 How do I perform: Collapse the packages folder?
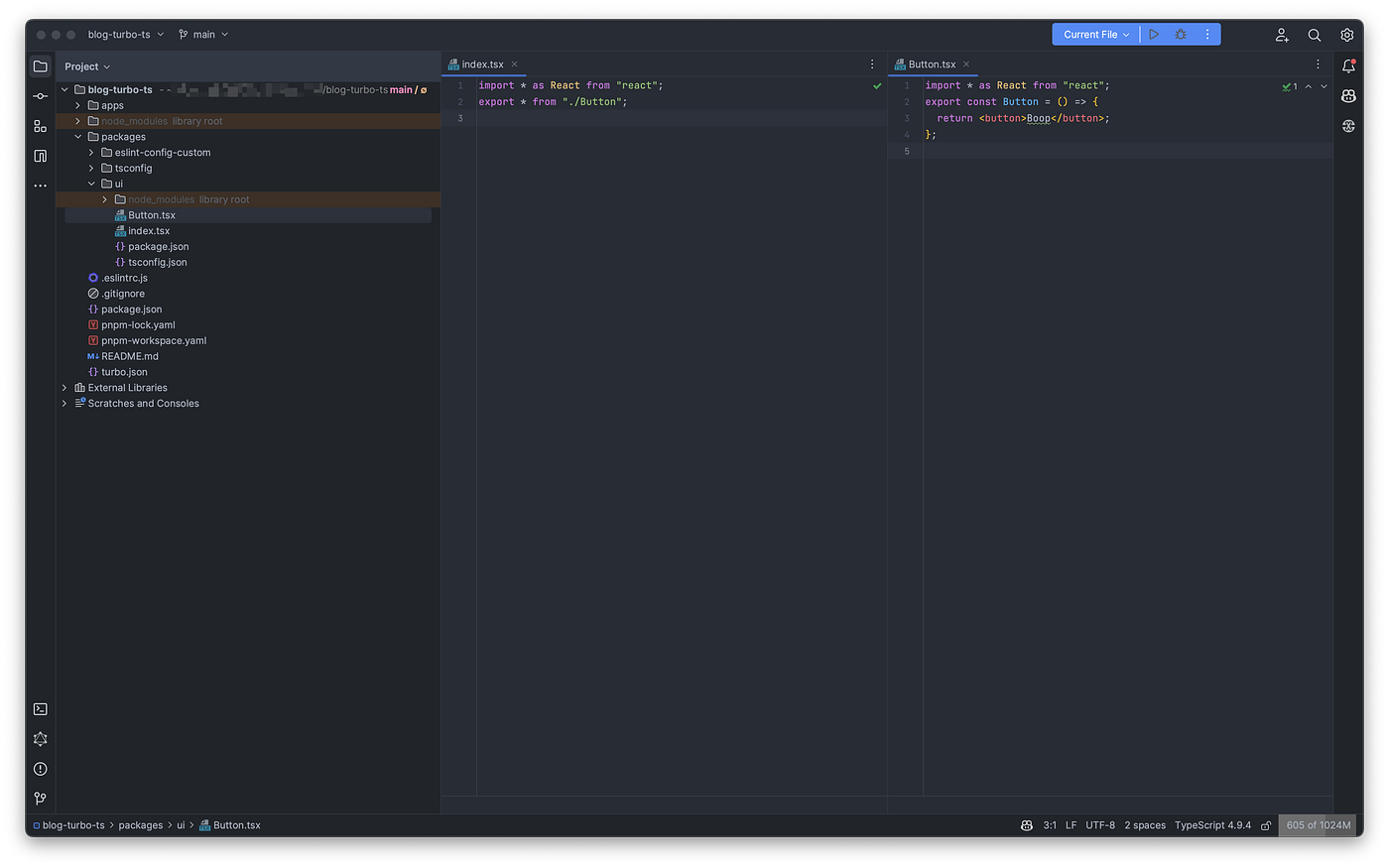78,137
